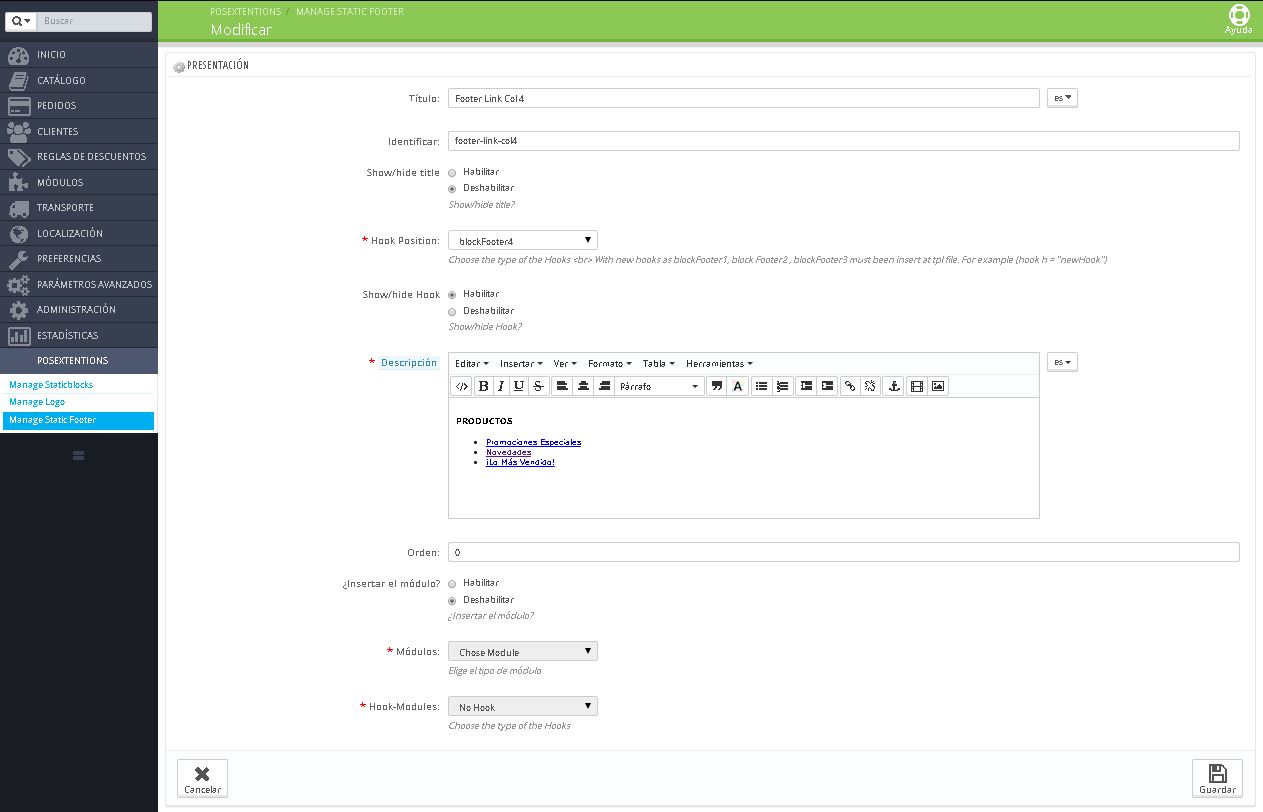Click the Orden input field

coord(844,552)
